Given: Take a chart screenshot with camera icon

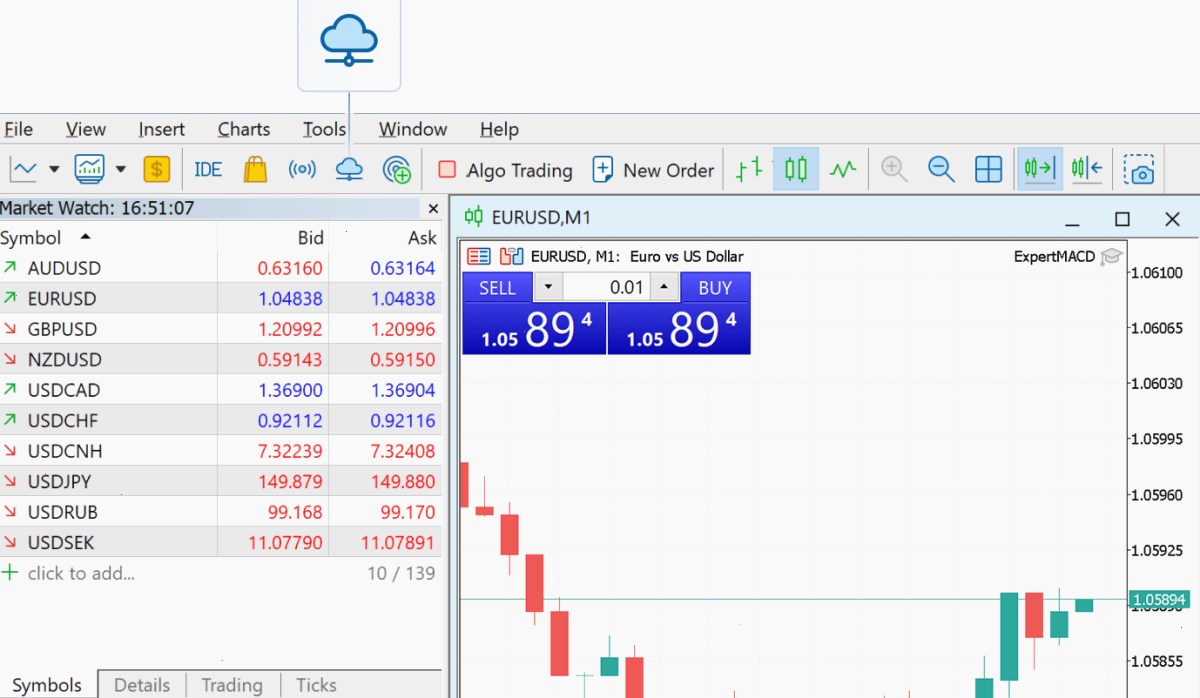Looking at the screenshot, I should click(1138, 170).
